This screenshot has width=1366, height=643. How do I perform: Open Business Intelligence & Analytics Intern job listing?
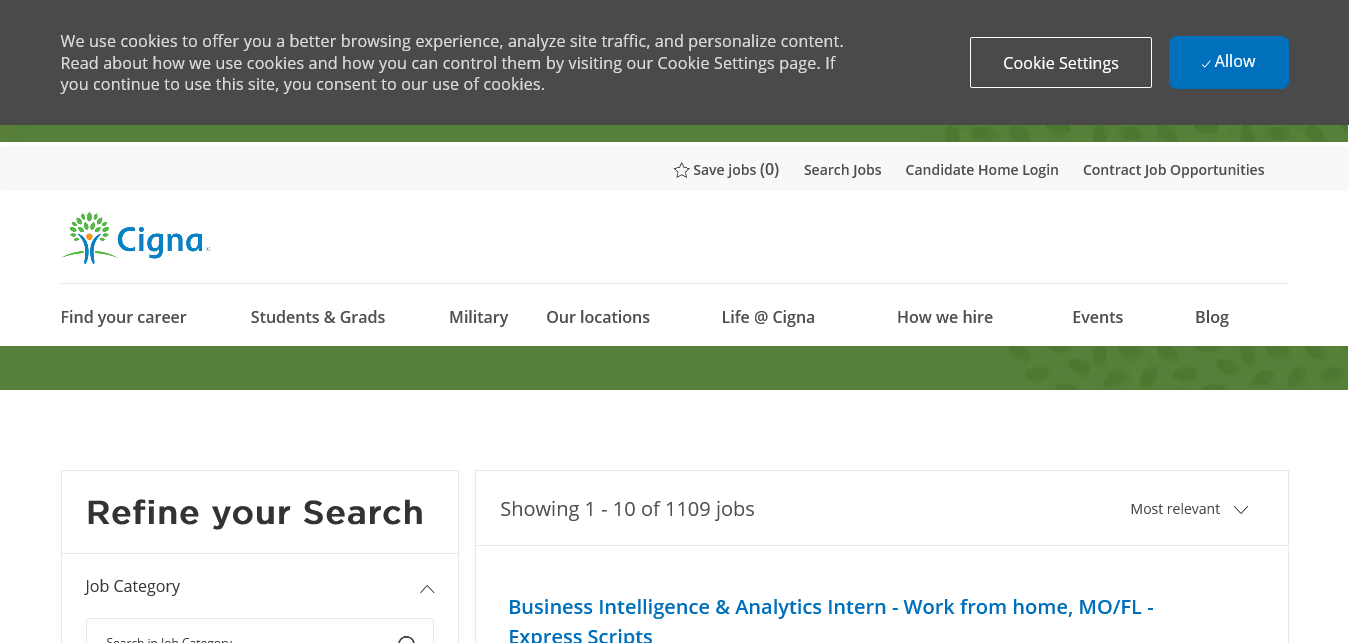[830, 608]
